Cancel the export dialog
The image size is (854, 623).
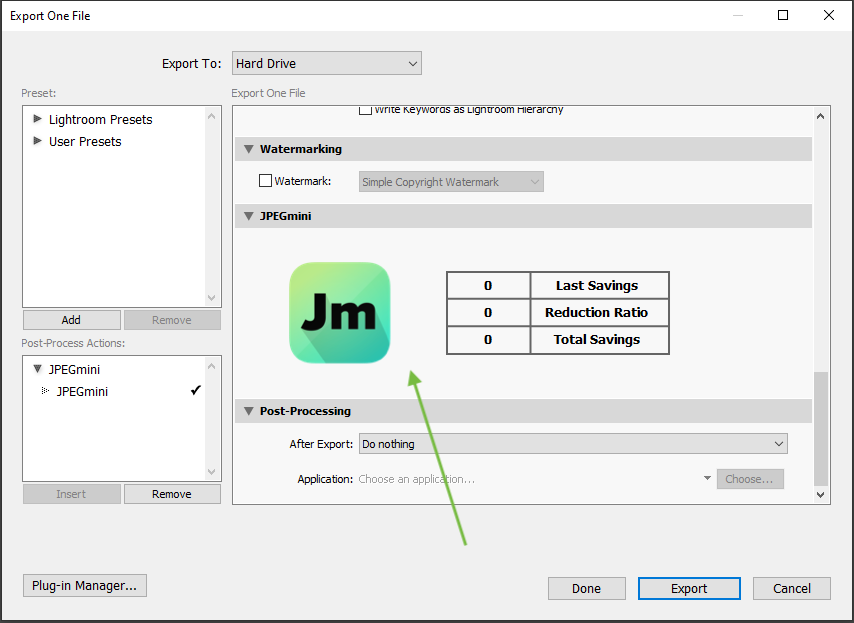click(792, 589)
